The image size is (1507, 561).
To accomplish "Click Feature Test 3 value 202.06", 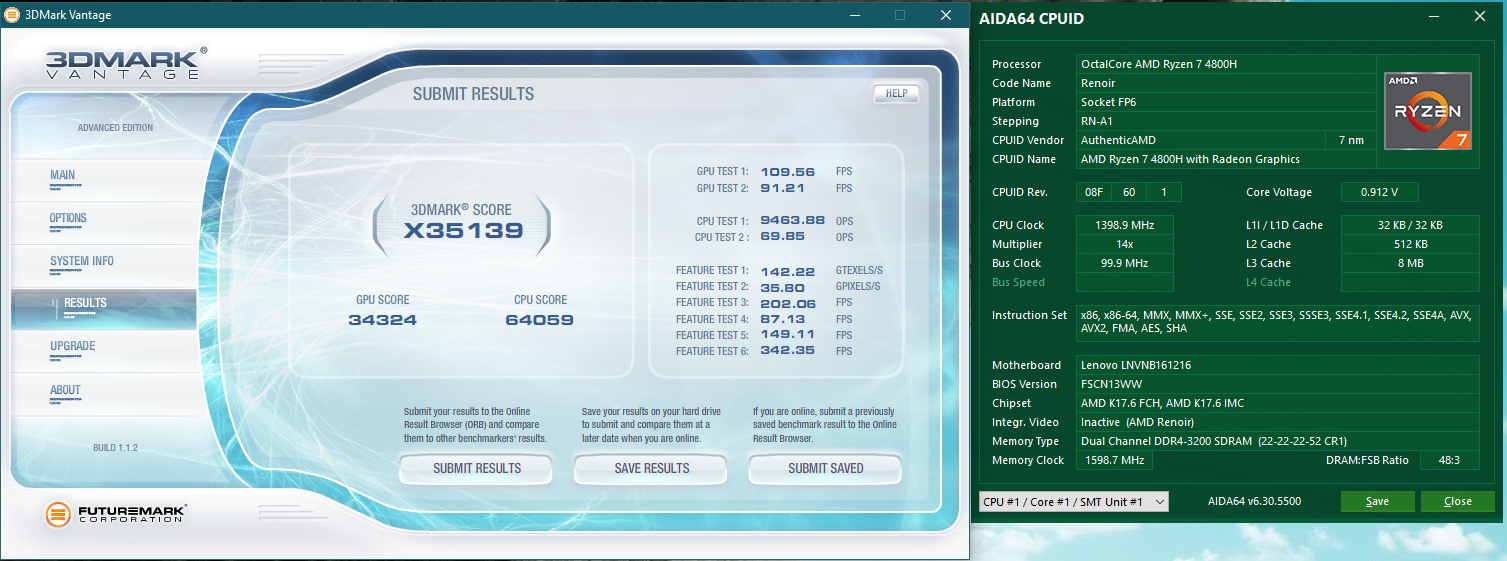I will click(x=789, y=302).
